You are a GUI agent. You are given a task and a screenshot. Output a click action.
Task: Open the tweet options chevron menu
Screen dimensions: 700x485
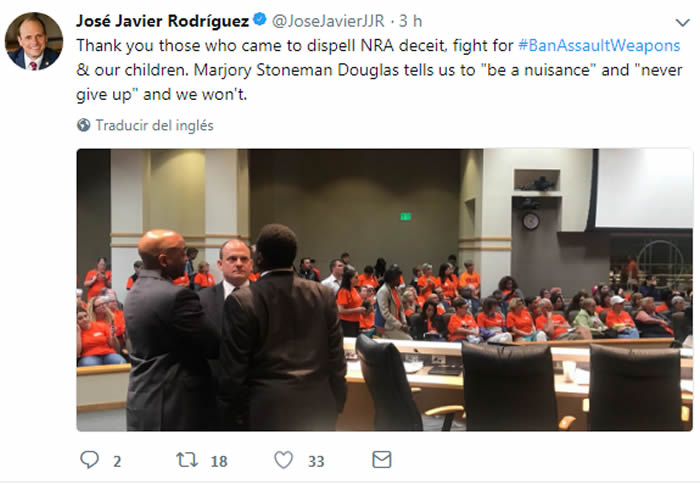(683, 22)
